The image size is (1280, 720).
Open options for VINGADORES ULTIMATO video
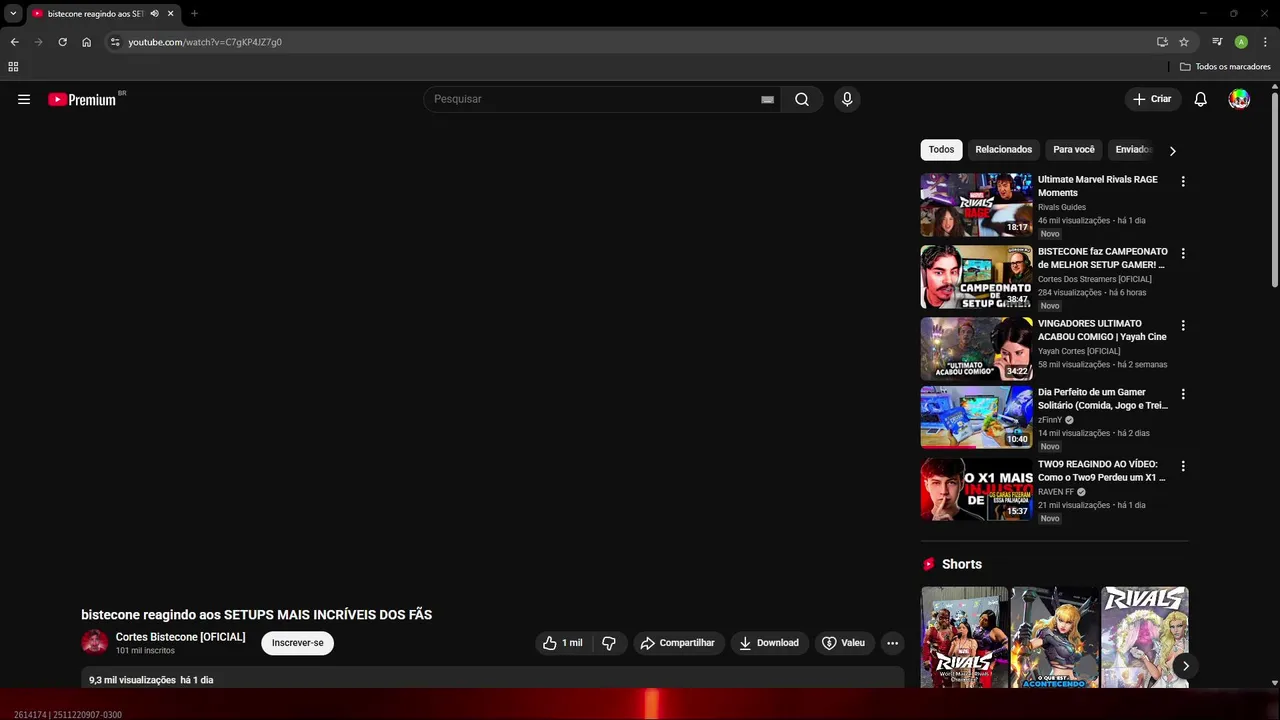(1183, 326)
